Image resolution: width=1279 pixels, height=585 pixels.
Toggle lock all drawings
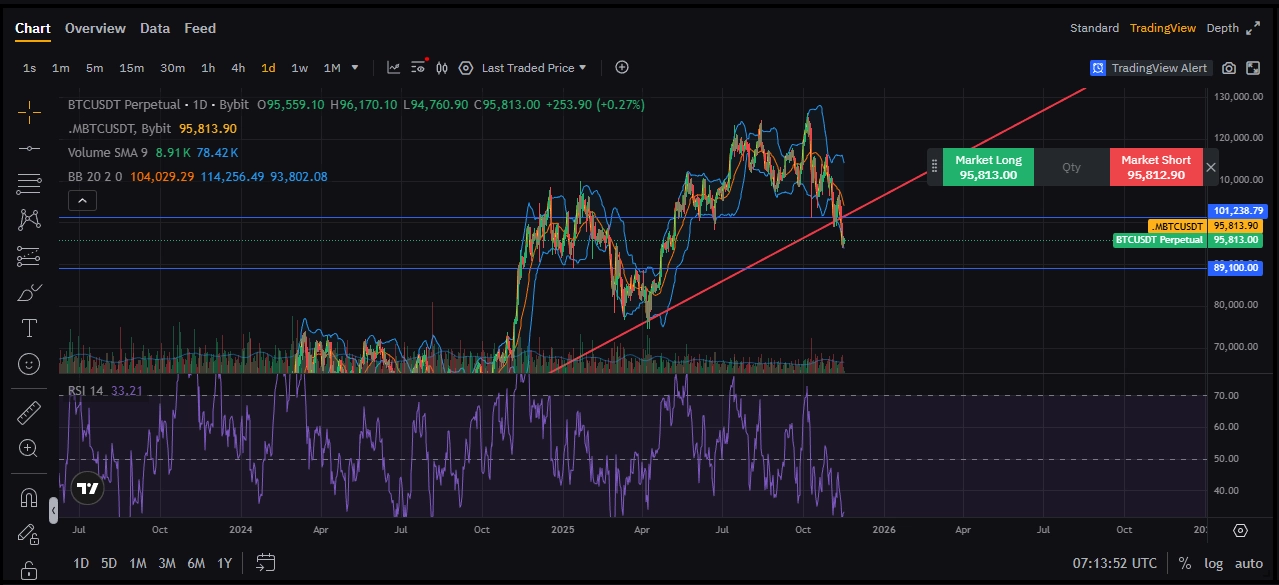29,572
